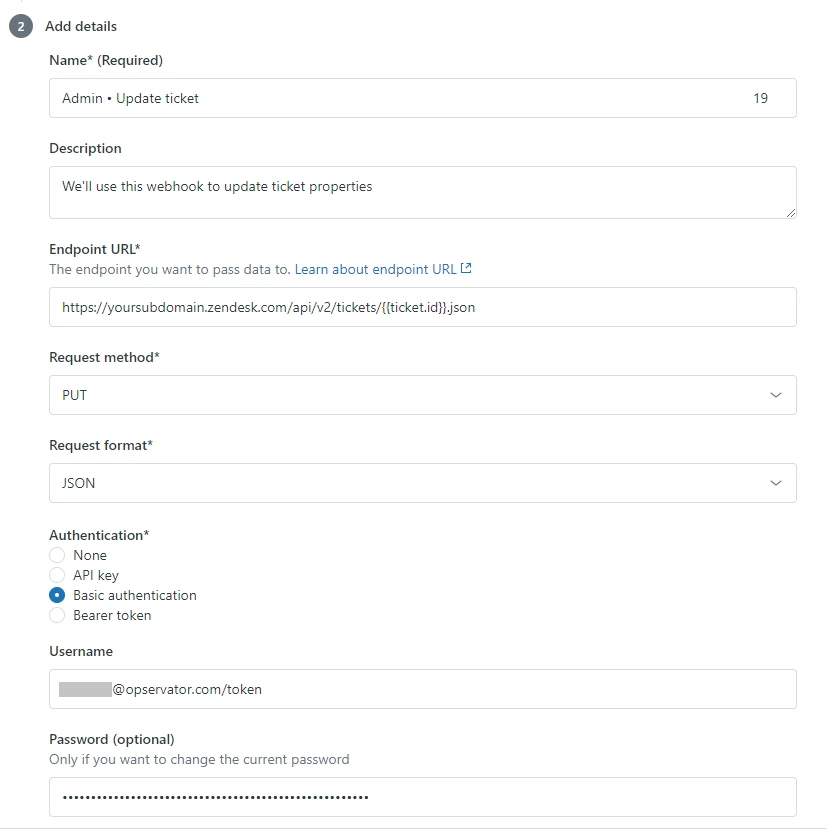Image resolution: width=826 pixels, height=829 pixels.
Task: Click the Request method chevron arrow
Action: pyautogui.click(x=776, y=395)
